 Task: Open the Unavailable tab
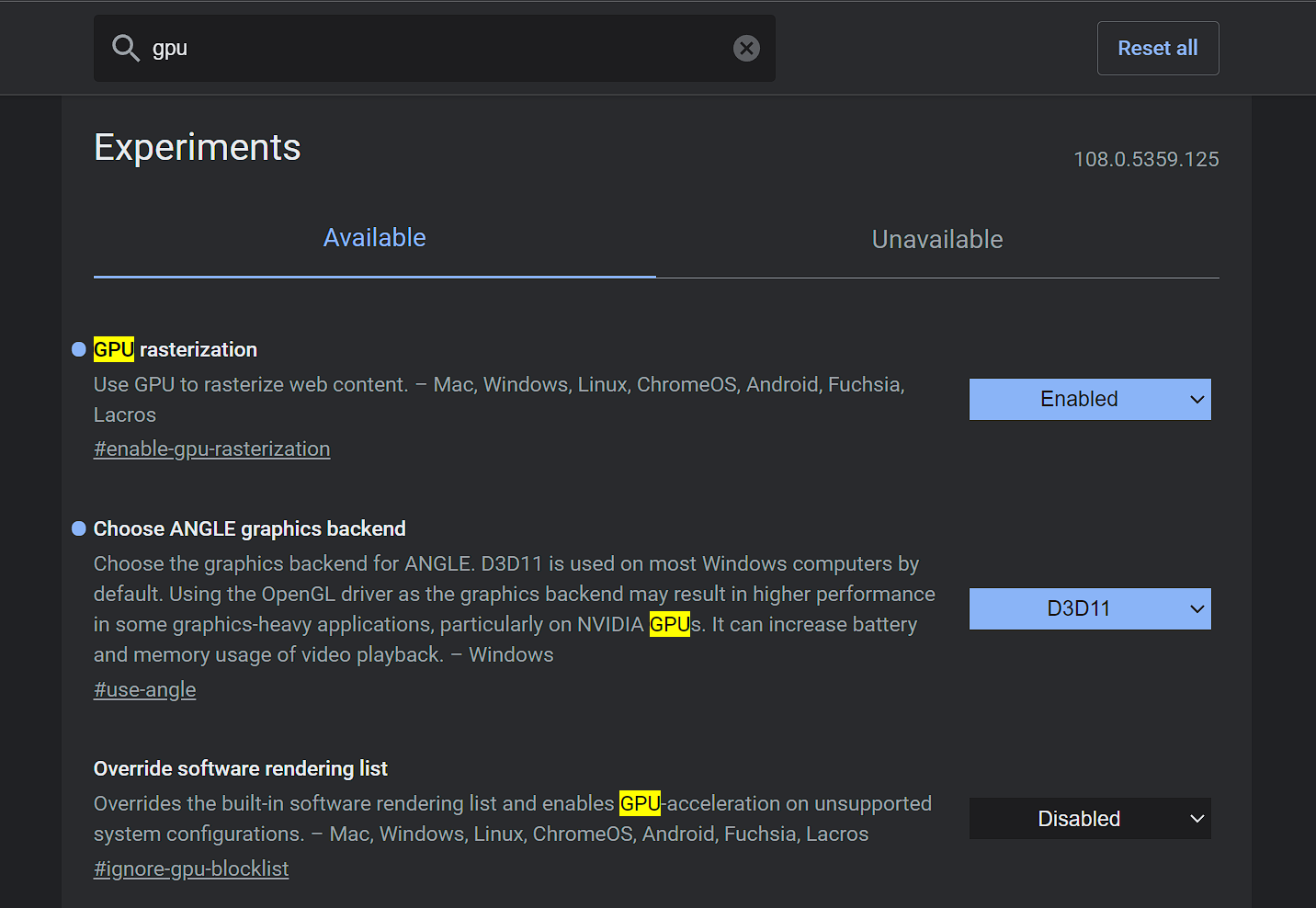click(936, 240)
